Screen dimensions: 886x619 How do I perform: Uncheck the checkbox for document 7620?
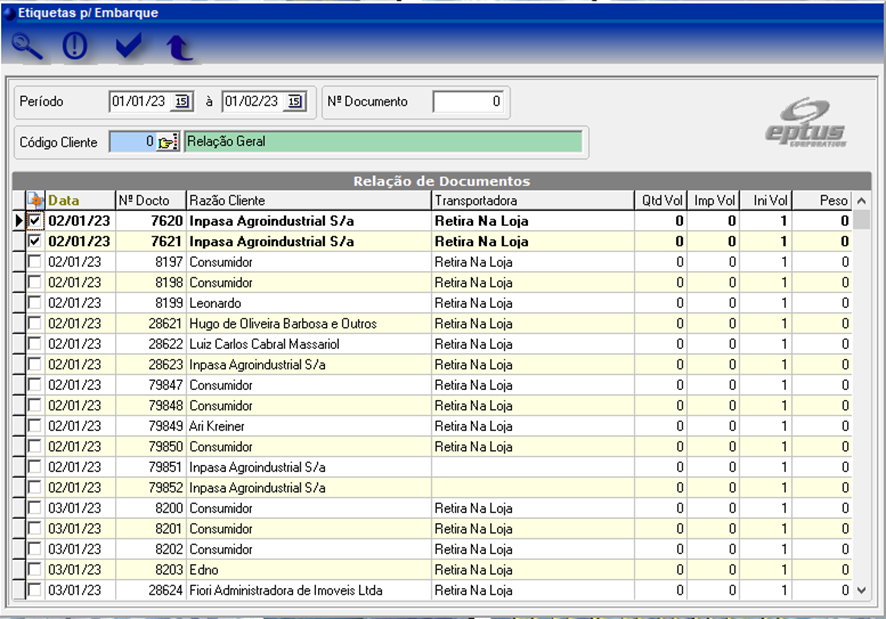point(35,221)
